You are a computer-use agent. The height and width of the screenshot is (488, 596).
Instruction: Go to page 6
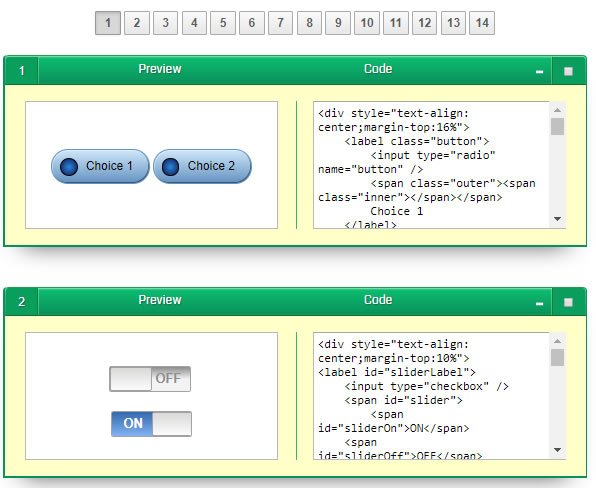coord(252,23)
